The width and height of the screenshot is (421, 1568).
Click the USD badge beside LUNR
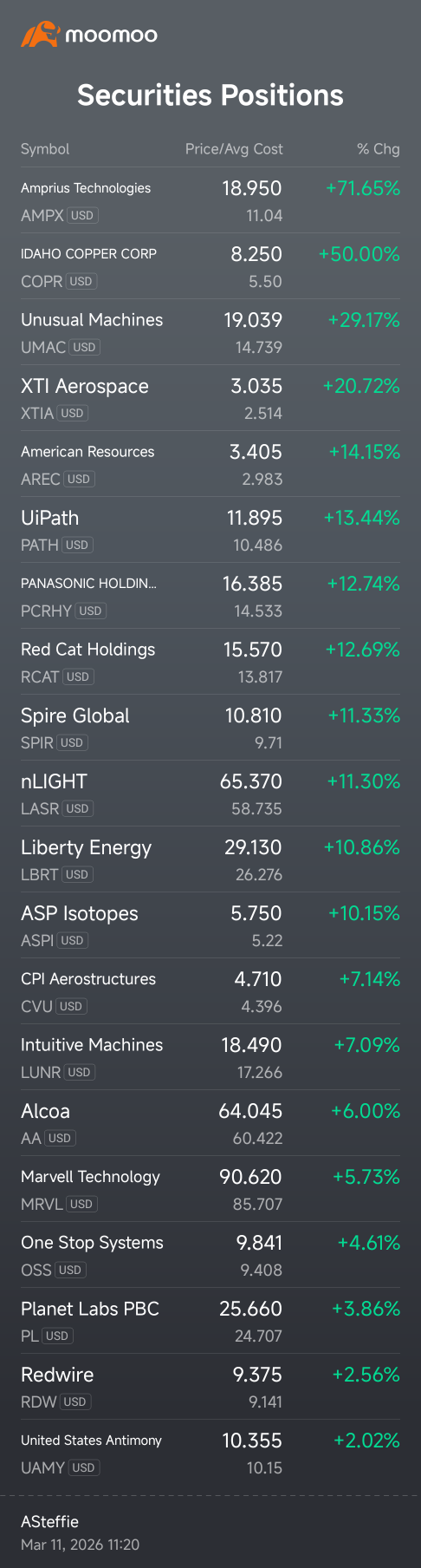coord(80,1072)
